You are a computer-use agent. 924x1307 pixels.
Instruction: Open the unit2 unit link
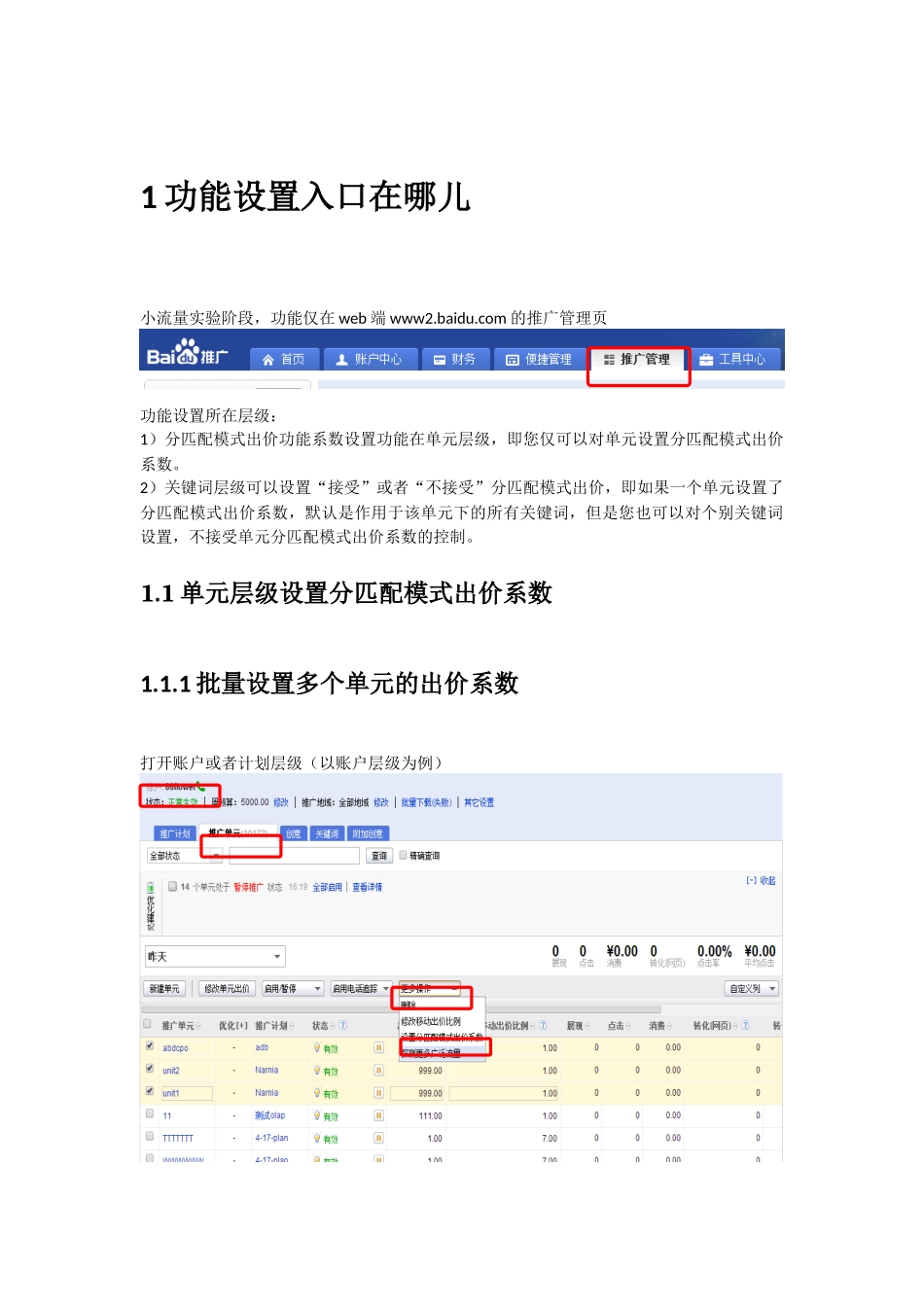click(171, 1071)
